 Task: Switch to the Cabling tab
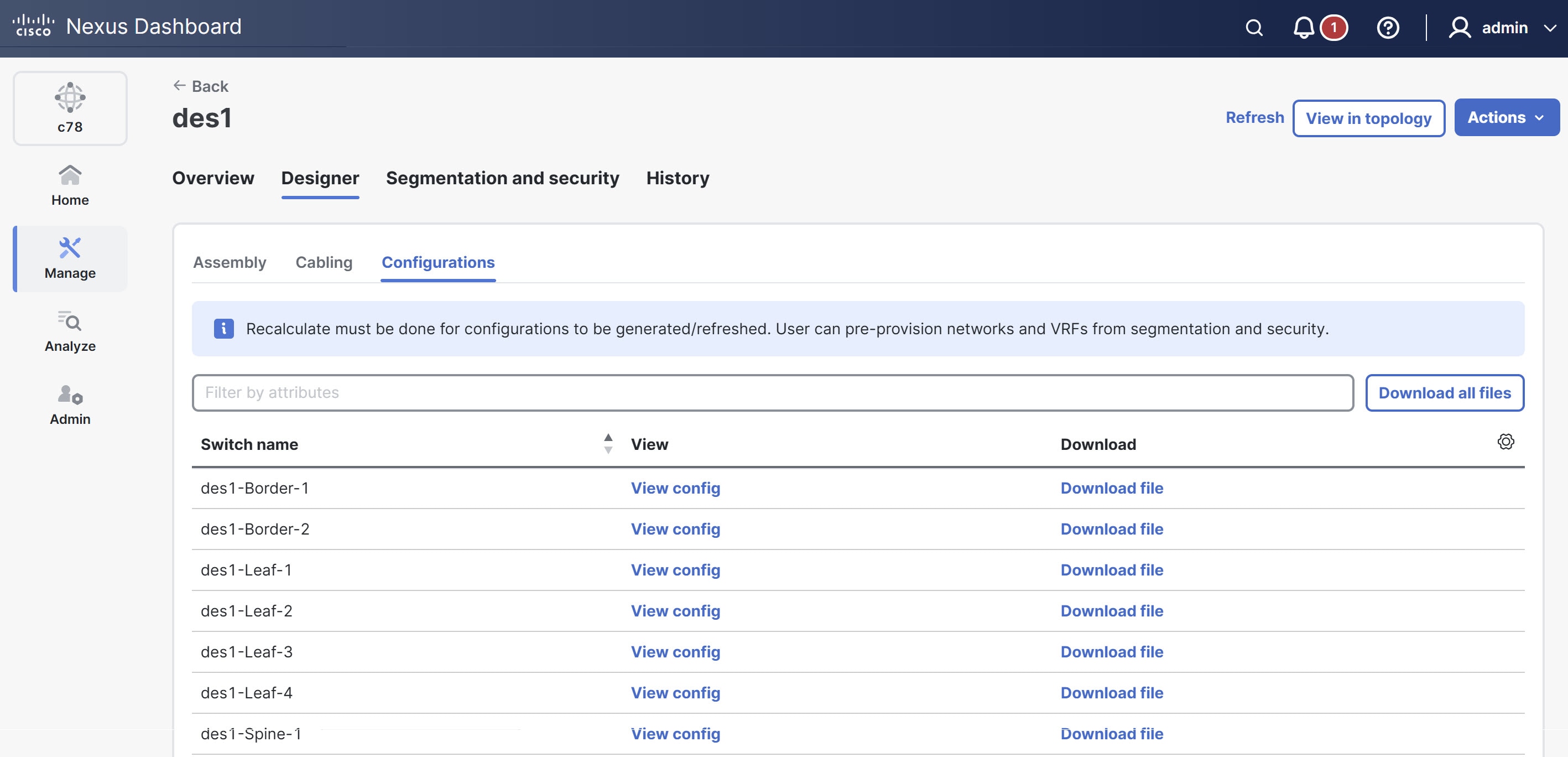324,262
